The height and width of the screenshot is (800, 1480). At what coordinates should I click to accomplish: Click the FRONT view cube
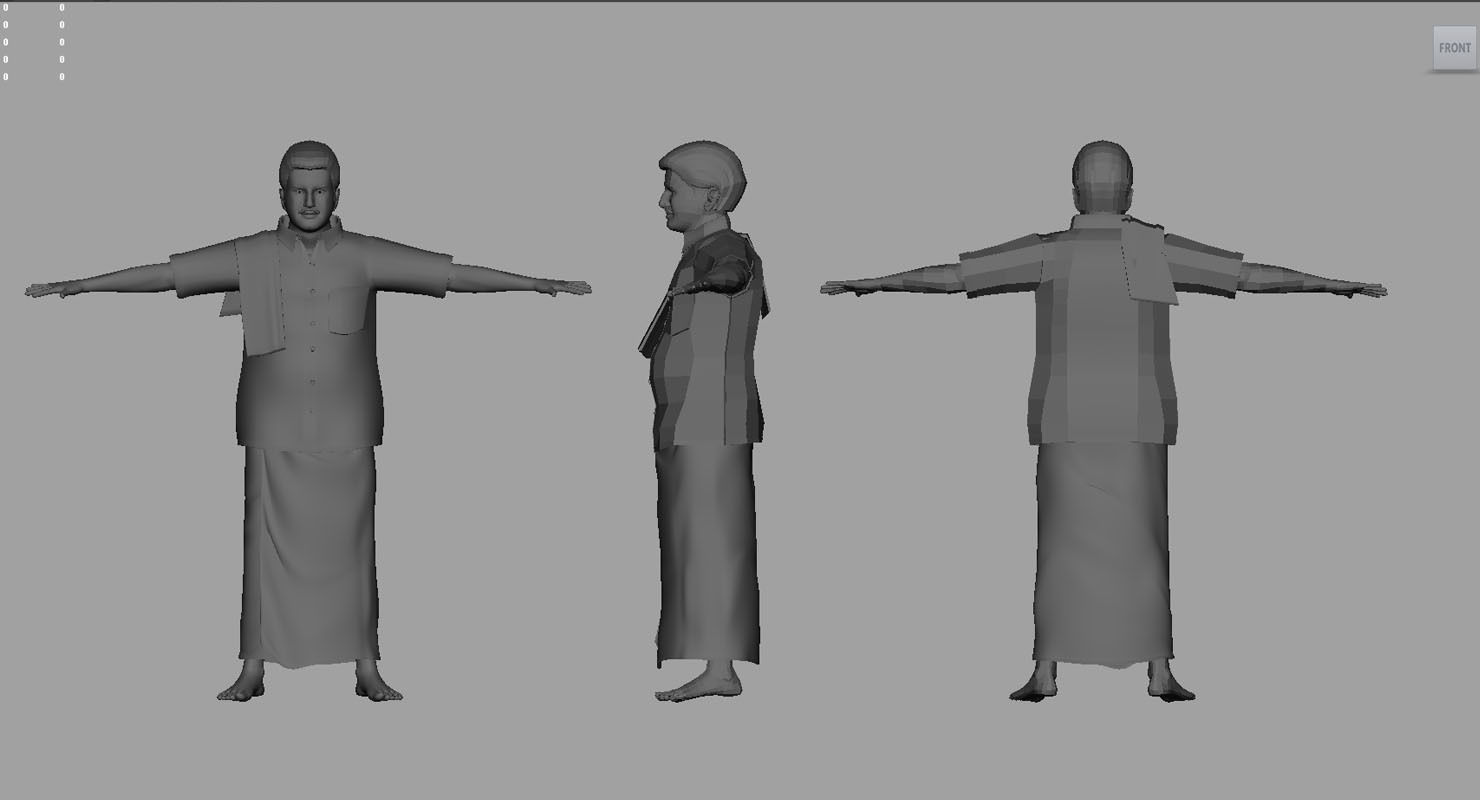tap(1454, 48)
